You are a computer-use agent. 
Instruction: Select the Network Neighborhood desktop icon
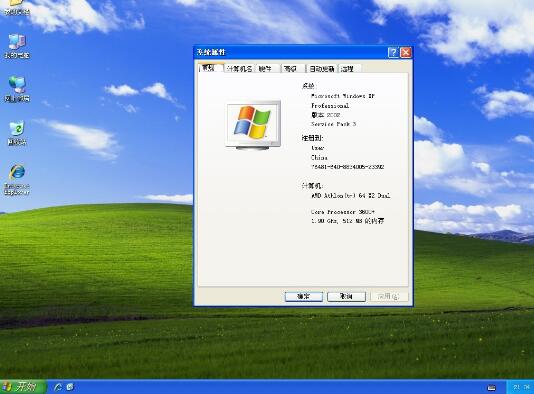tap(17, 89)
